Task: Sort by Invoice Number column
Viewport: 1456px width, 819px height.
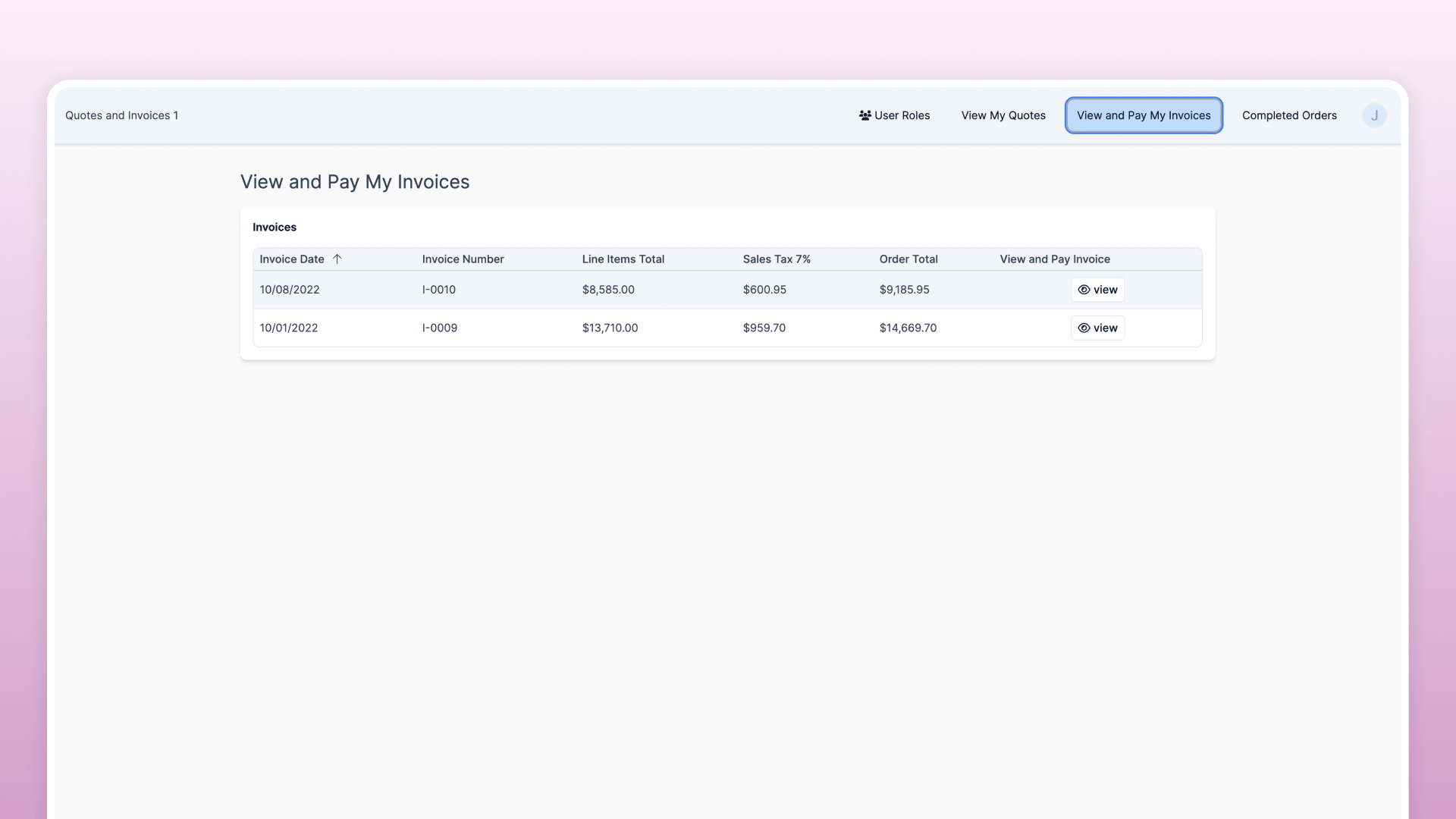Action: click(463, 259)
